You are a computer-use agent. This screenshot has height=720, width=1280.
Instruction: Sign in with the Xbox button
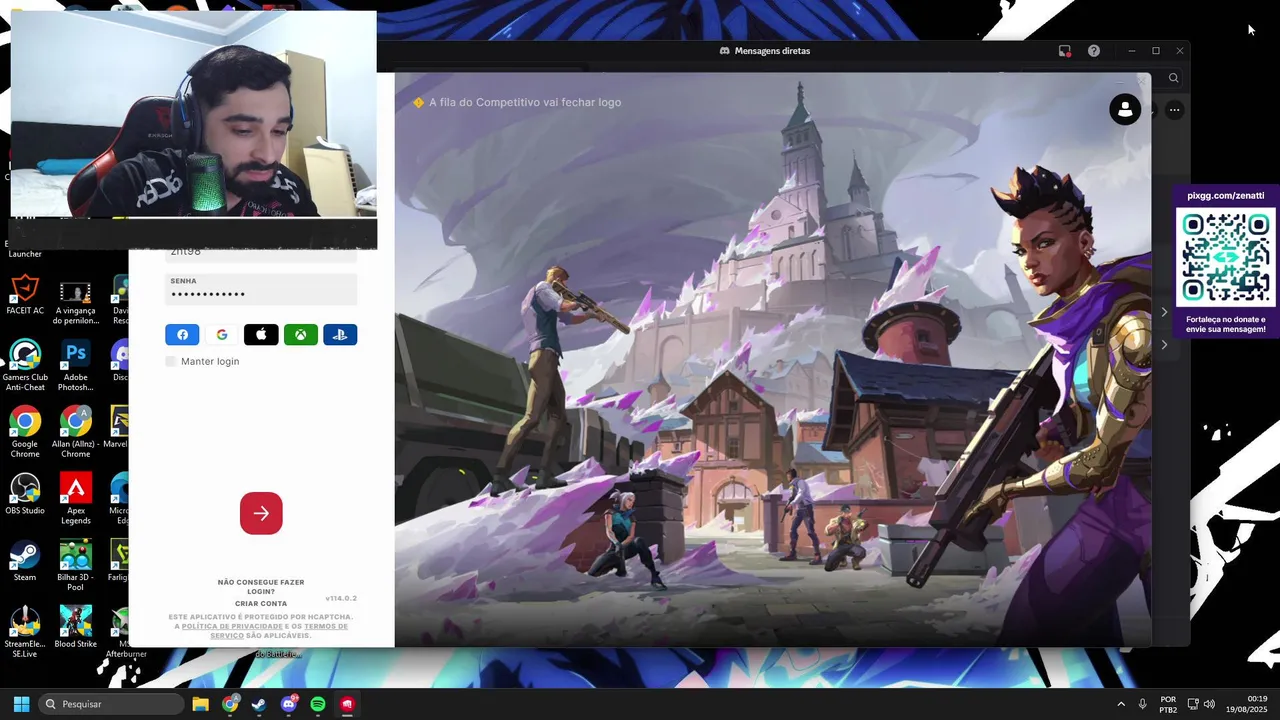(x=301, y=335)
